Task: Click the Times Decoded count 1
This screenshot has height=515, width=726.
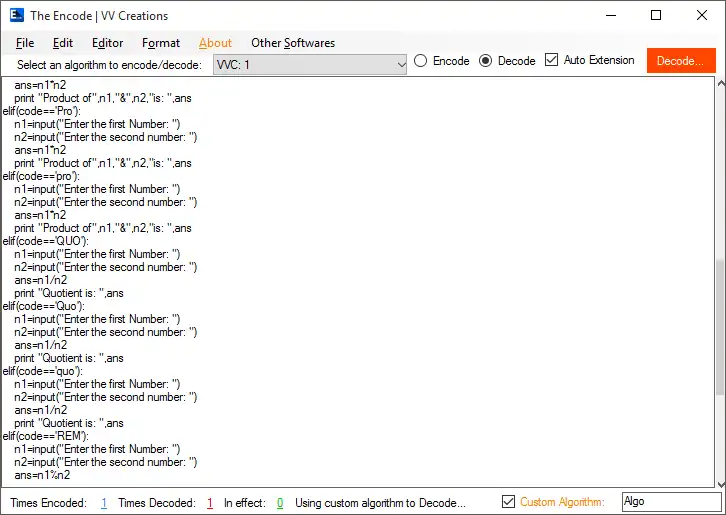Action: pos(210,503)
